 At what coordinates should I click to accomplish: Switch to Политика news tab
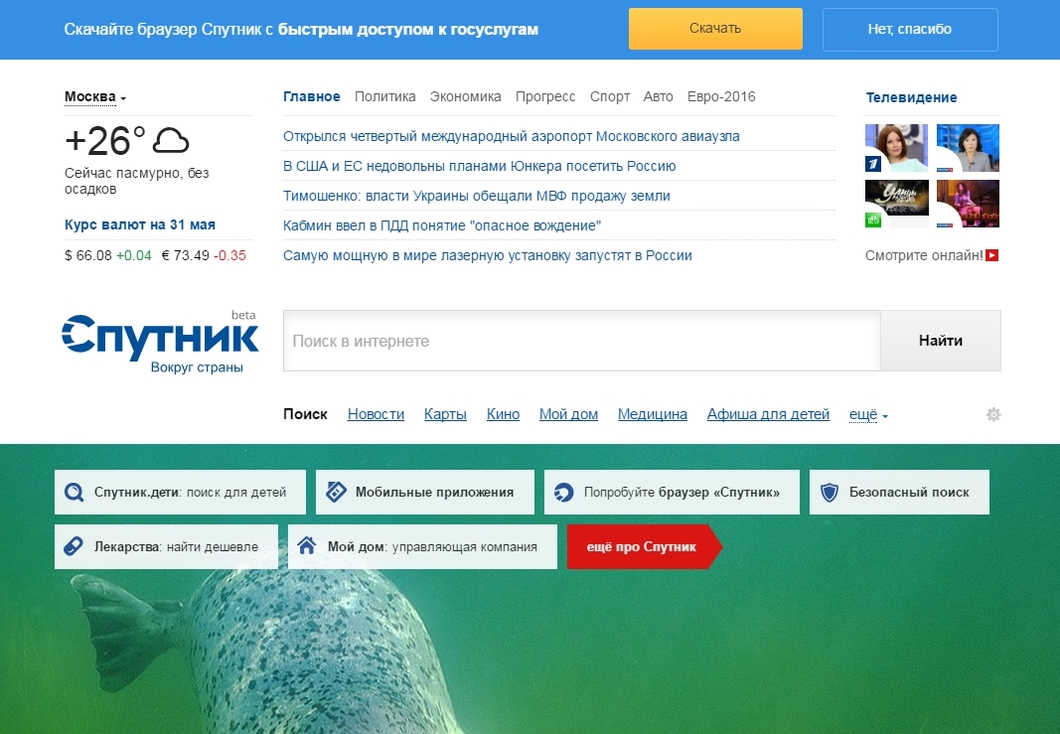385,97
